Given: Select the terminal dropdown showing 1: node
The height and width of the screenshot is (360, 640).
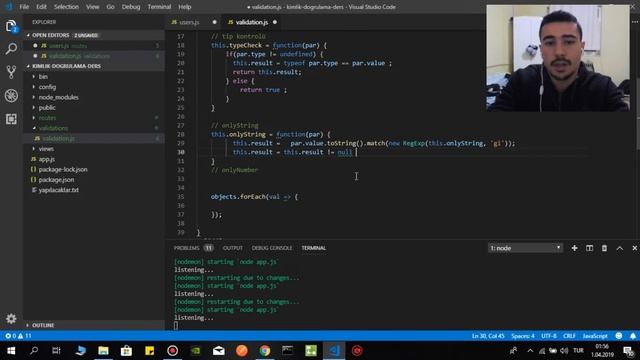Looking at the screenshot, I should (525, 248).
